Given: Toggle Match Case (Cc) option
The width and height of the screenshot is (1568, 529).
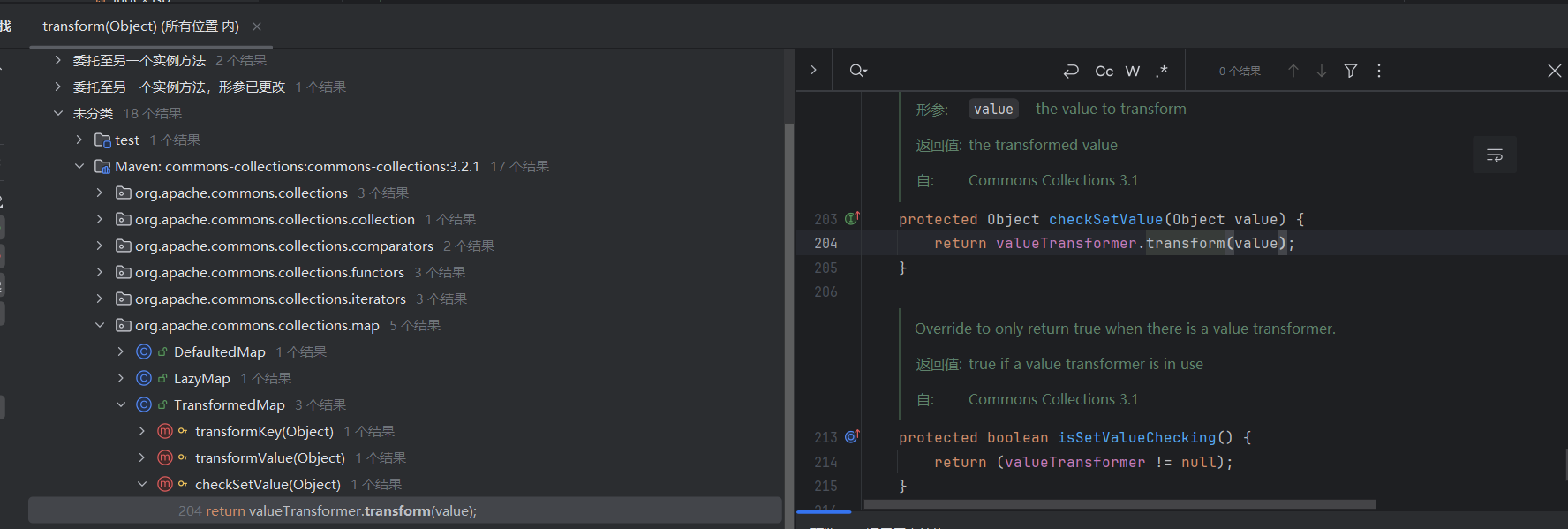Looking at the screenshot, I should pos(1104,71).
